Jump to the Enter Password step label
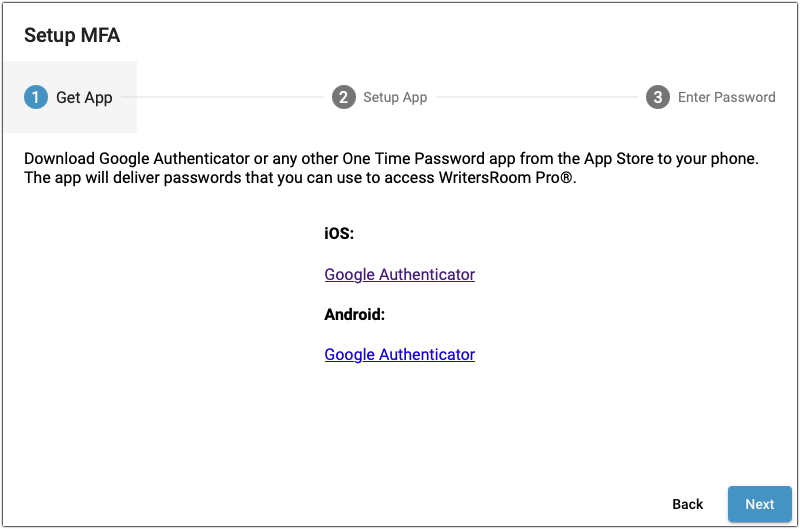Screen dimensions: 800x529 pos(727,97)
